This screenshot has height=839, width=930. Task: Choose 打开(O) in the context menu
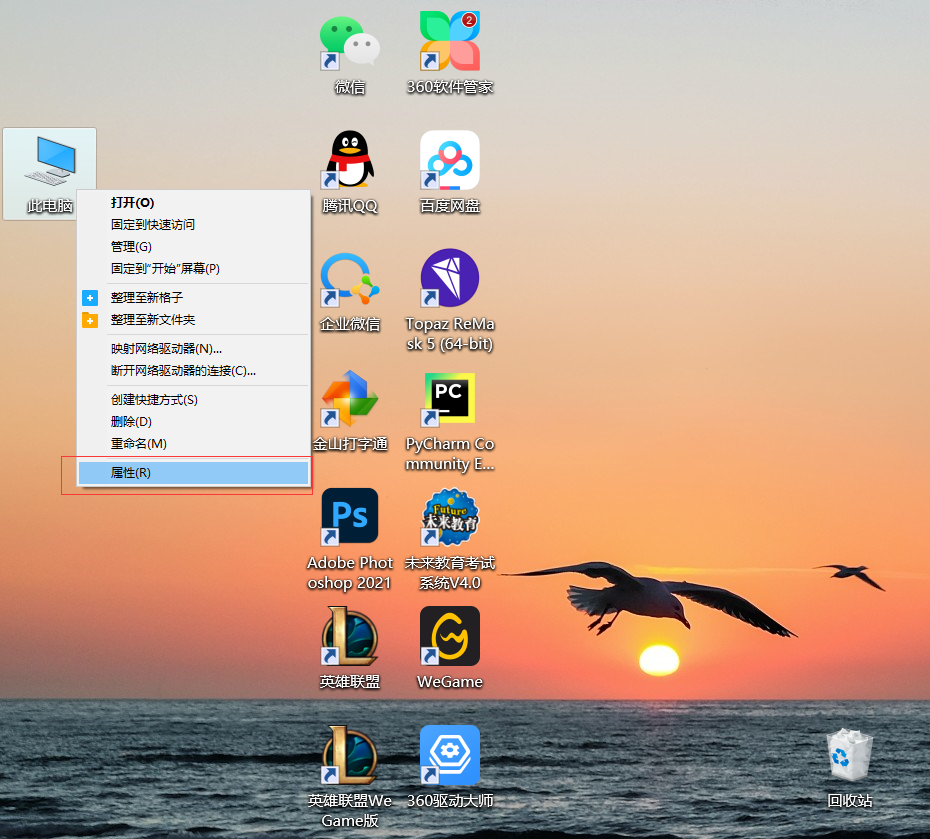[x=193, y=203]
